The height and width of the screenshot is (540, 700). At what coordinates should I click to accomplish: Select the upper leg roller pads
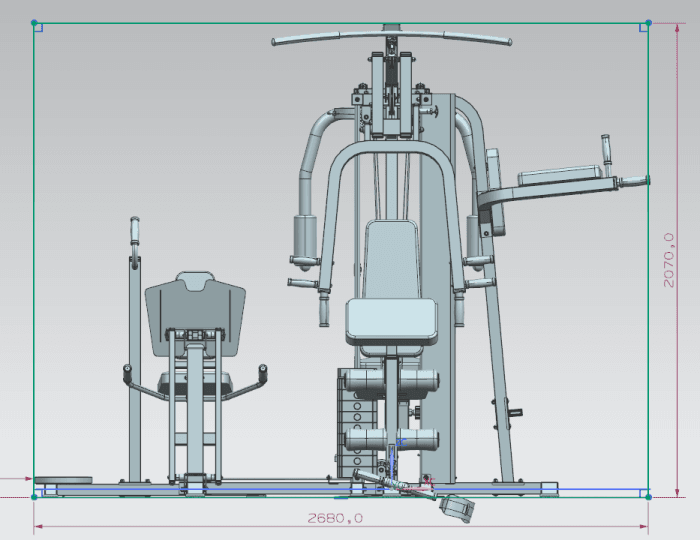coord(391,380)
